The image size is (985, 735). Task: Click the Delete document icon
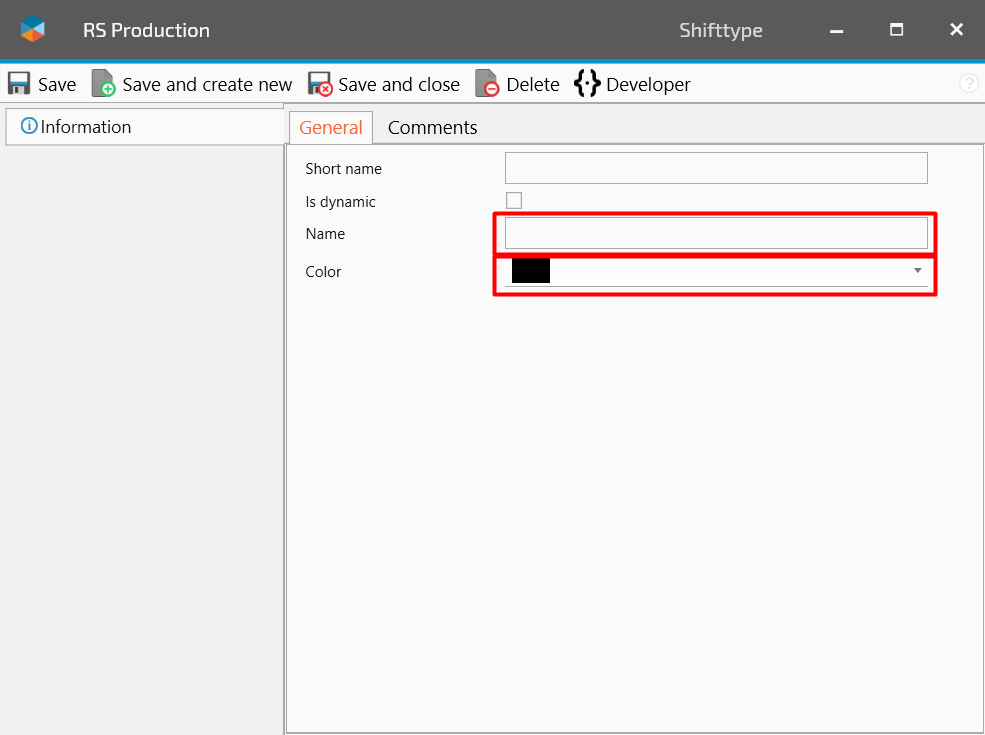click(487, 84)
